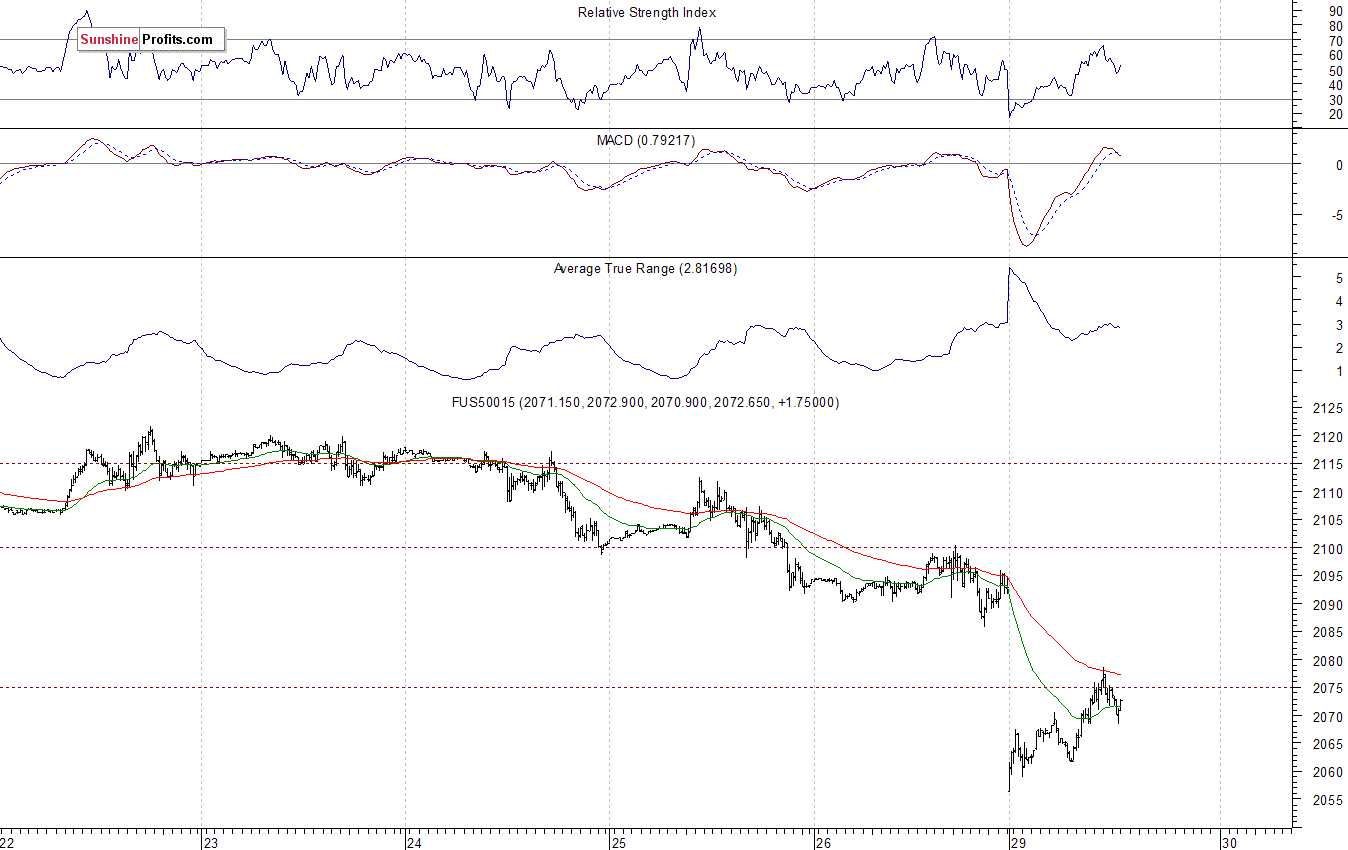This screenshot has height=850, width=1348.
Task: Click the 2065 price axis label
Action: point(1327,745)
